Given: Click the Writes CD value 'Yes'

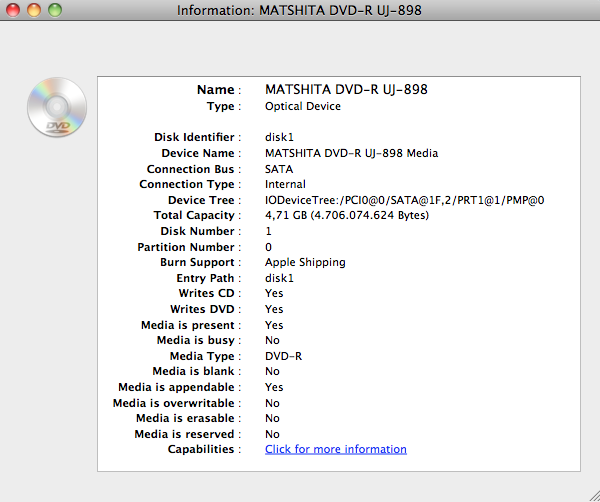Looking at the screenshot, I should [x=274, y=293].
